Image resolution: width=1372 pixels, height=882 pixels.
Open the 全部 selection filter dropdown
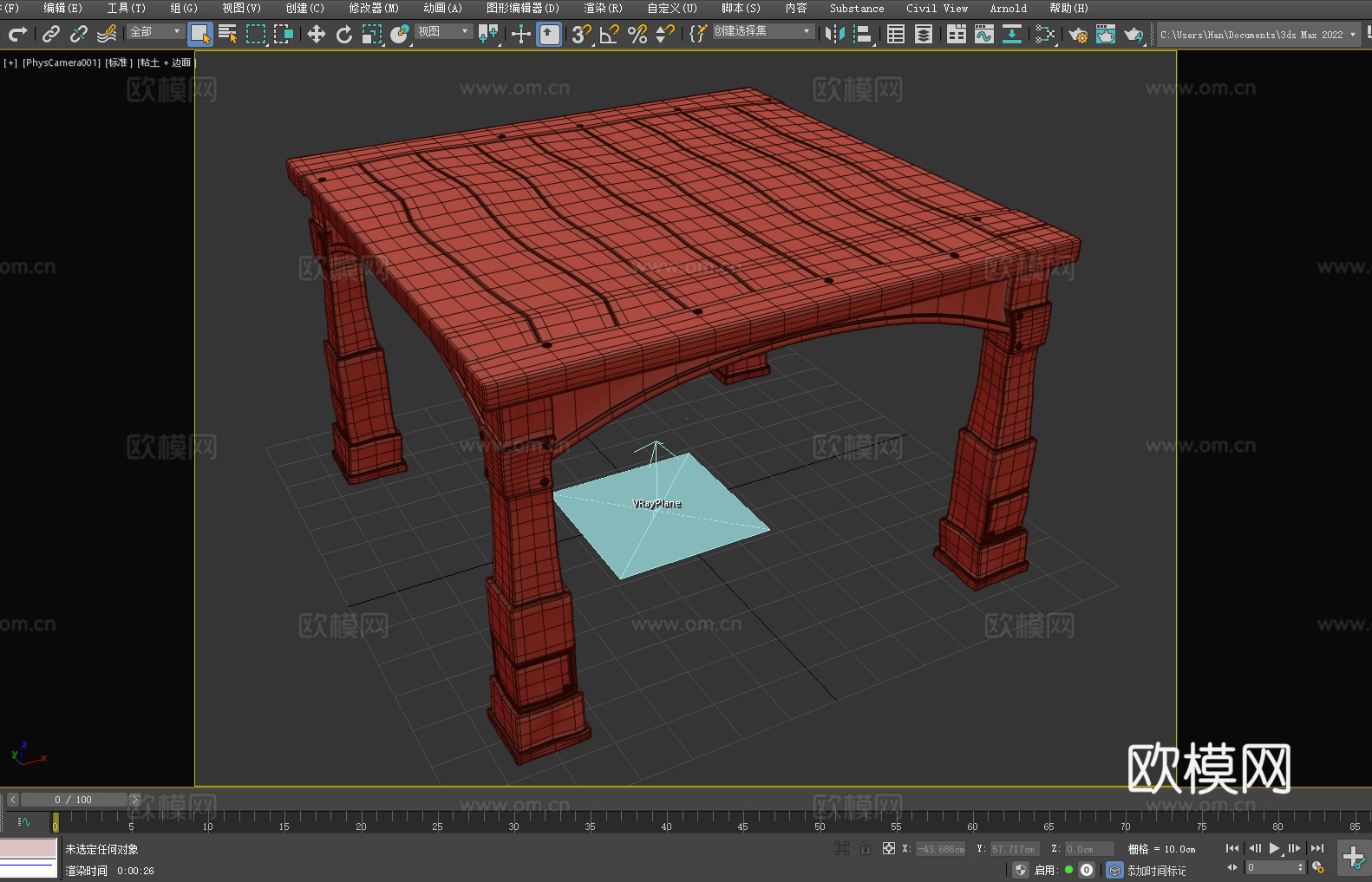pos(155,31)
